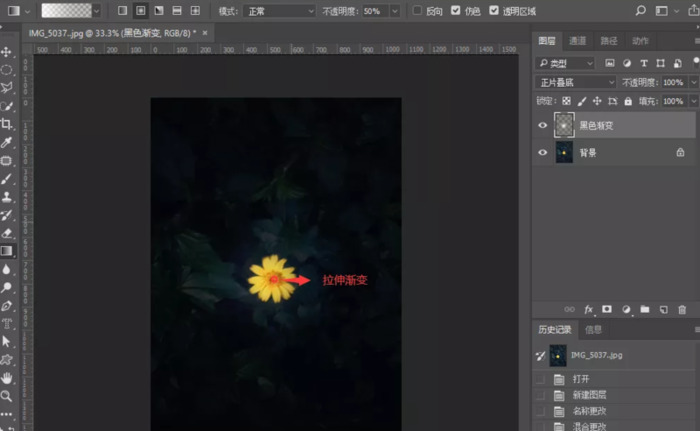
Task: Select the History Brush tool
Action: click(x=6, y=215)
